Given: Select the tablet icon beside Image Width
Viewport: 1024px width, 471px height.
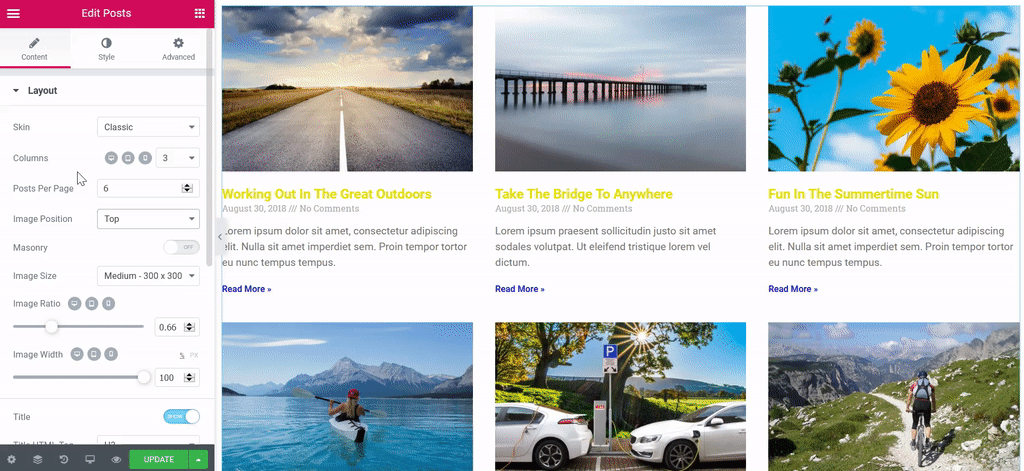Looking at the screenshot, I should [x=95, y=354].
